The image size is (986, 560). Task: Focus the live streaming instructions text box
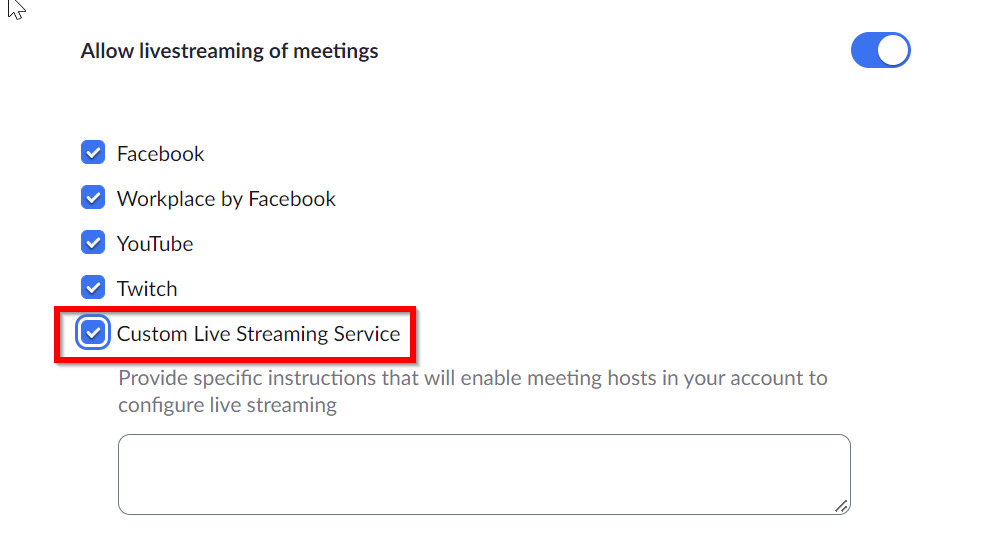(x=484, y=475)
